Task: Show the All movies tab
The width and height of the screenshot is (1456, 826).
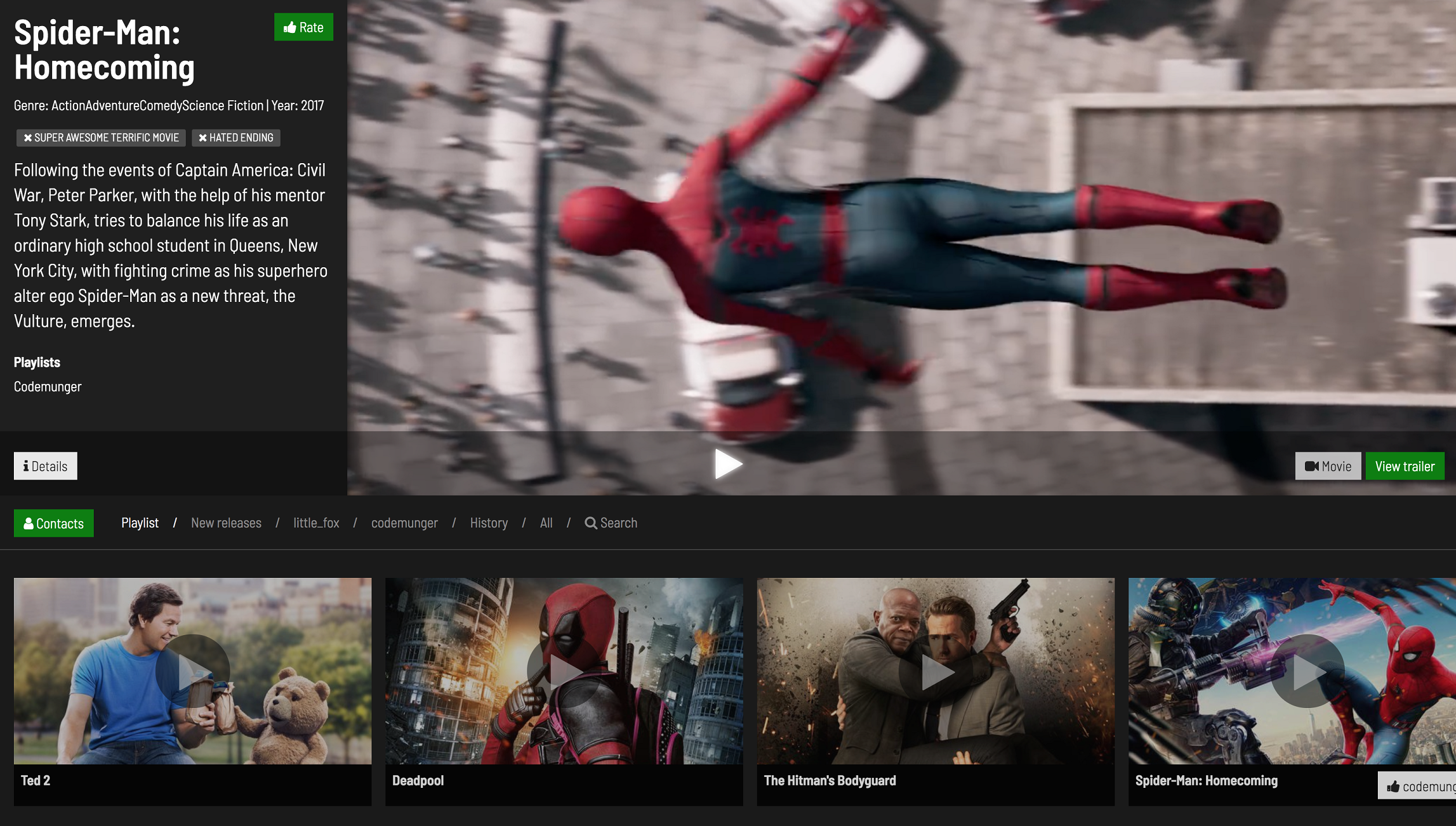Action: pos(546,523)
